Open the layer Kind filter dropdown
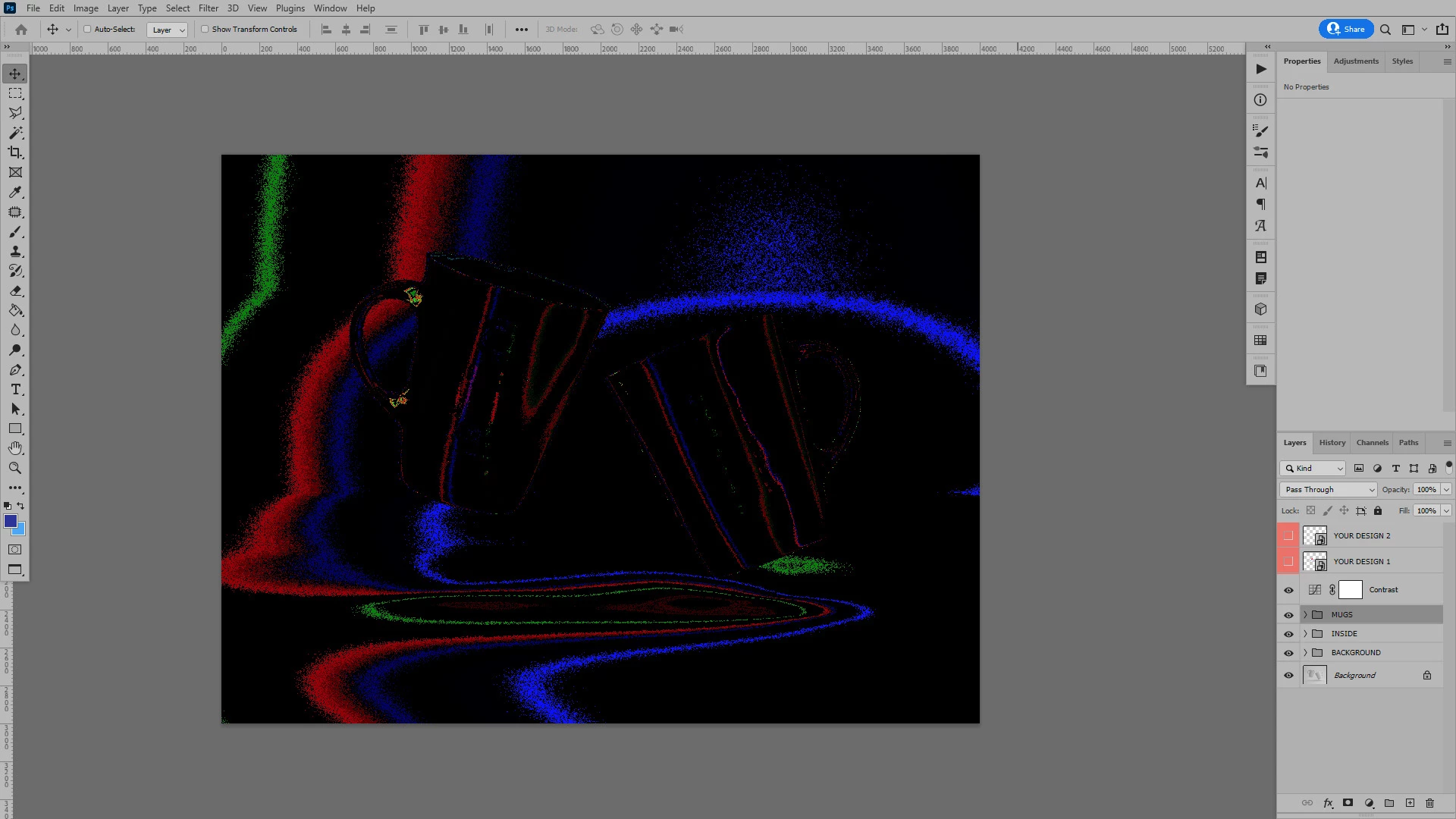Image resolution: width=1456 pixels, height=819 pixels. click(1313, 469)
